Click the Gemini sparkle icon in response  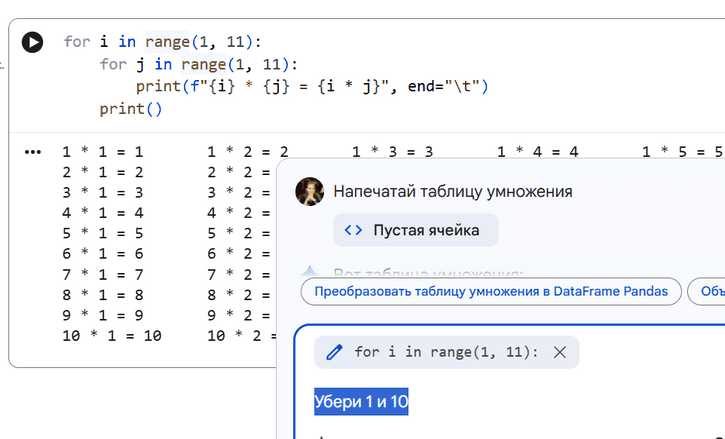[310, 271]
